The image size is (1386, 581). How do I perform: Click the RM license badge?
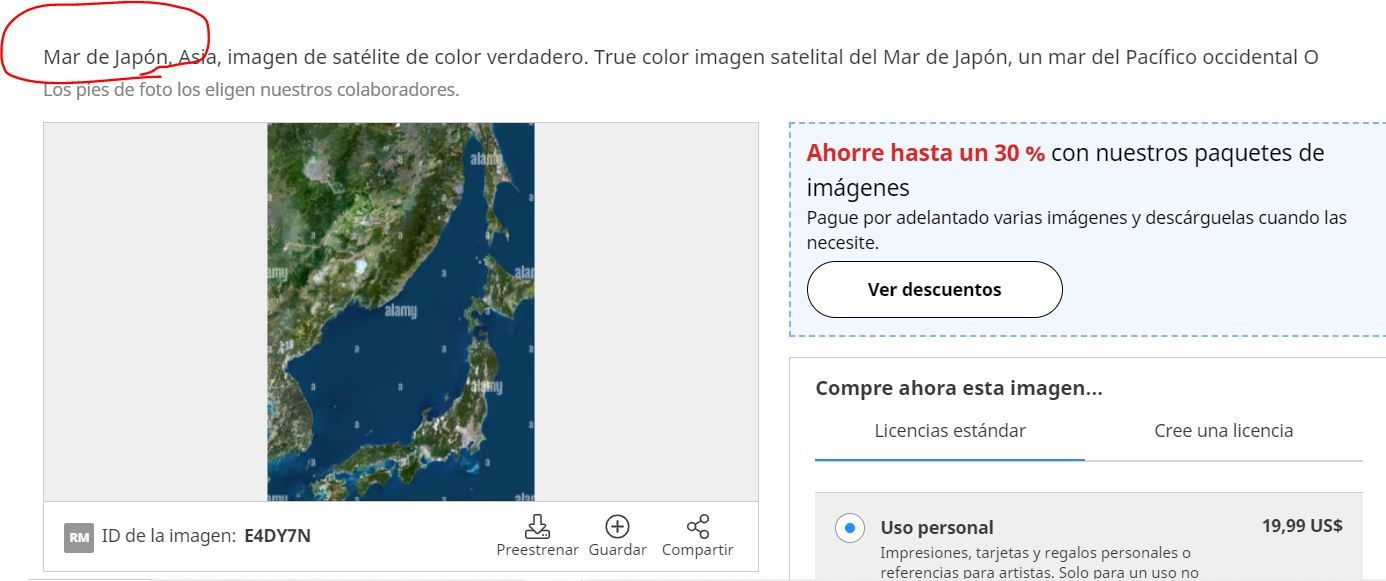[x=79, y=537]
